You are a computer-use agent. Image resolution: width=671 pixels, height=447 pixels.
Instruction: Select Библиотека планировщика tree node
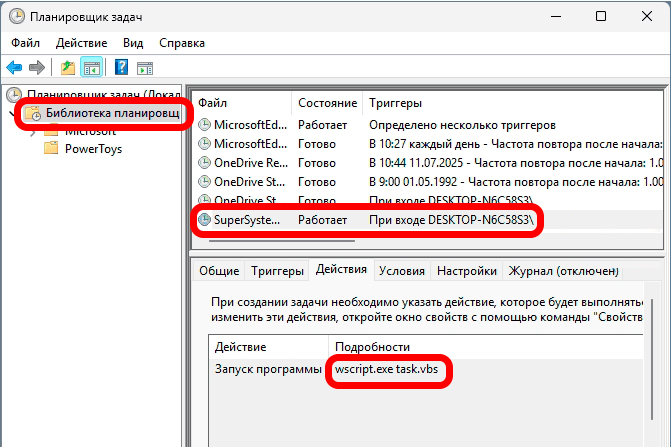tap(102, 113)
